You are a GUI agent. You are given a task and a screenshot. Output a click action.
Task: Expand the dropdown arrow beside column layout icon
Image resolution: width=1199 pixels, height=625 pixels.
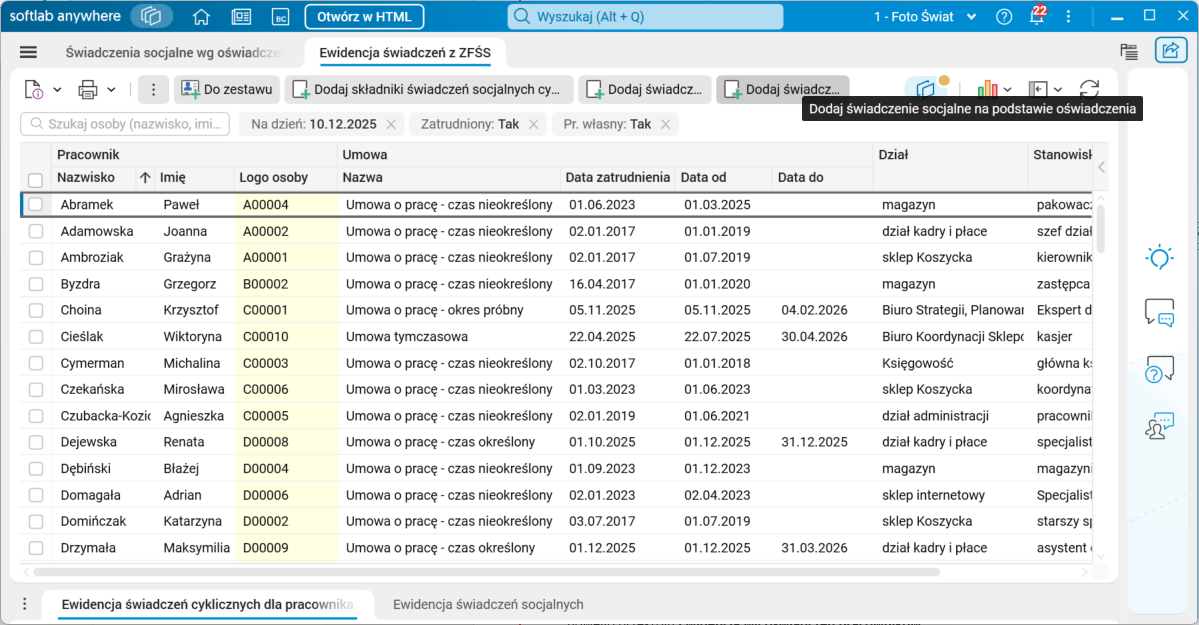point(1058,90)
